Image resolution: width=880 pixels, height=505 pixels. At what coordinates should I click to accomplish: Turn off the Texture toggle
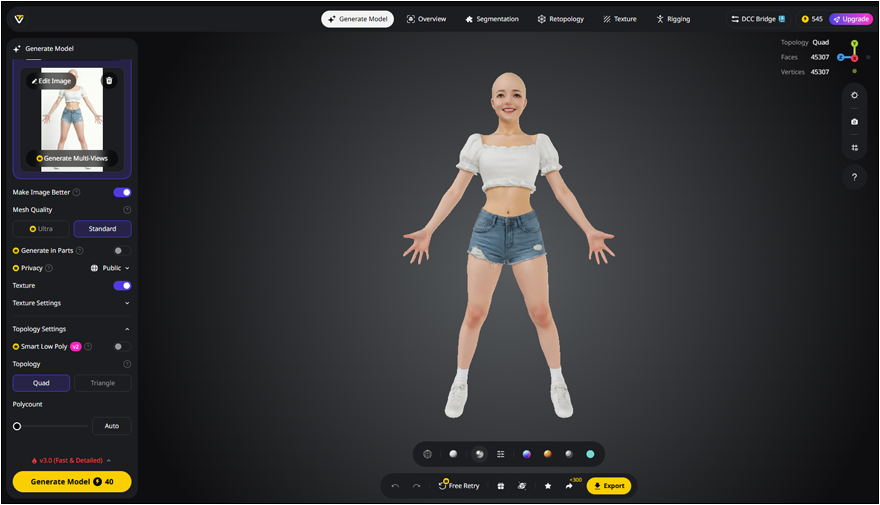pyautogui.click(x=122, y=286)
